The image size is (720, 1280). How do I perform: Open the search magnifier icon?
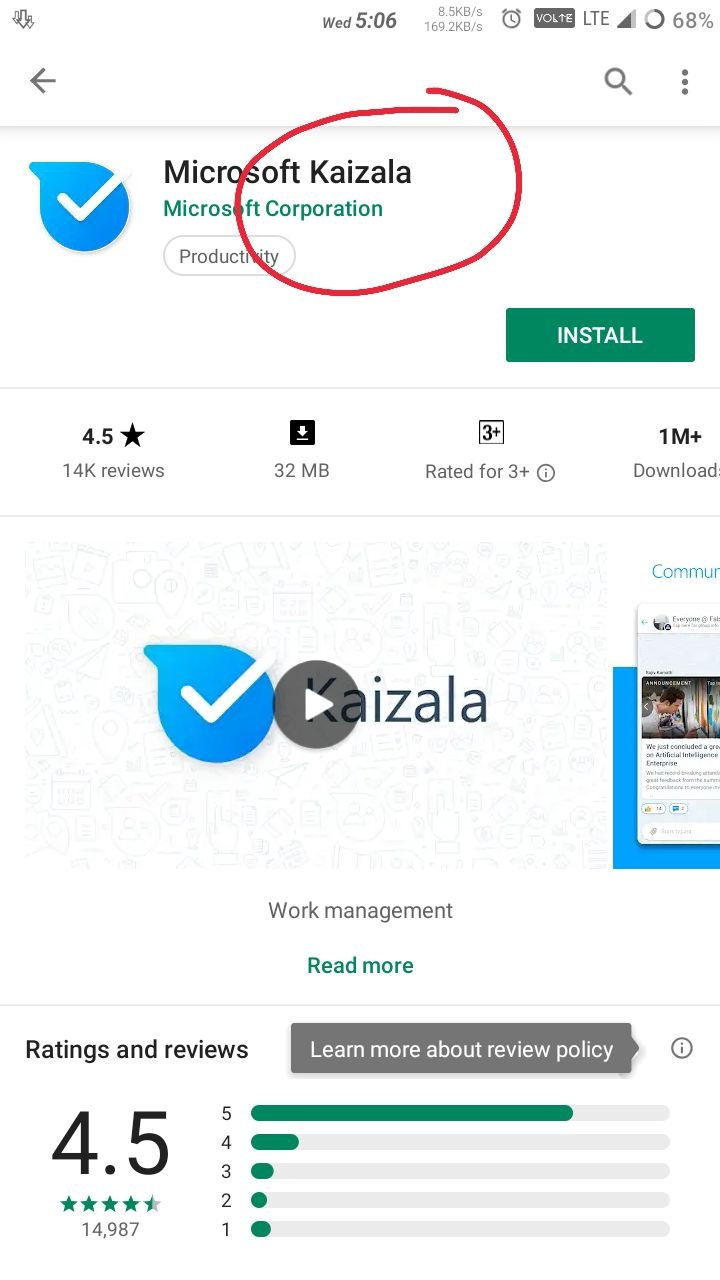coord(618,81)
